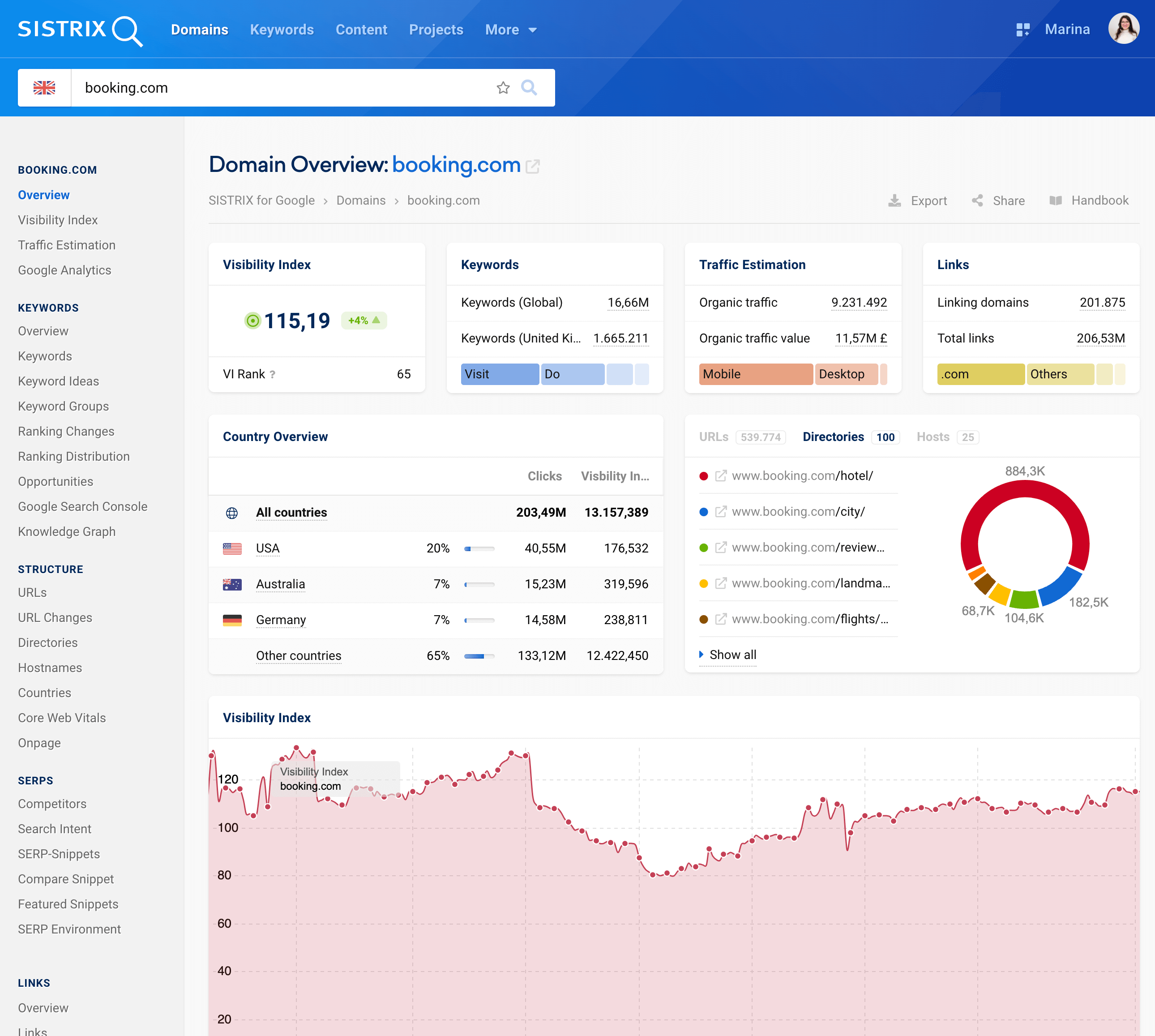1155x1036 pixels.
Task: Click the VI Rank question mark help icon
Action: tap(273, 375)
